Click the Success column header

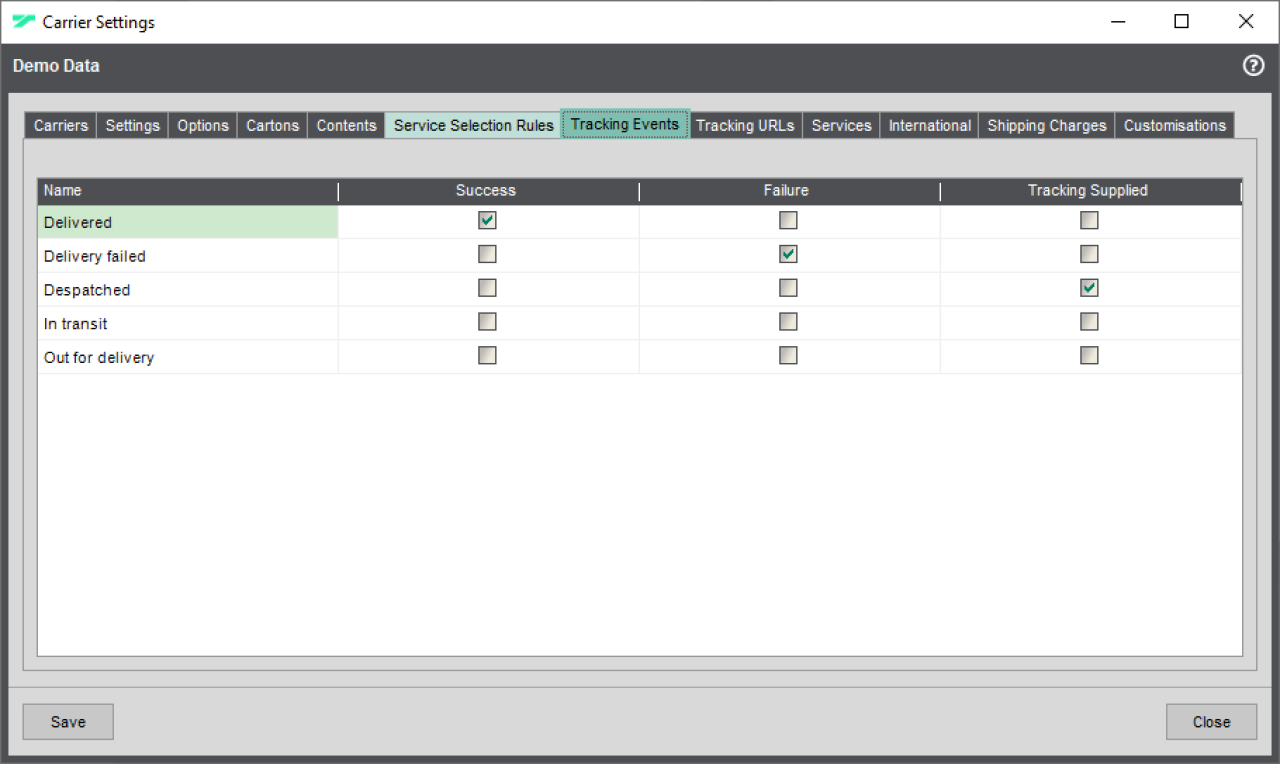tap(488, 191)
